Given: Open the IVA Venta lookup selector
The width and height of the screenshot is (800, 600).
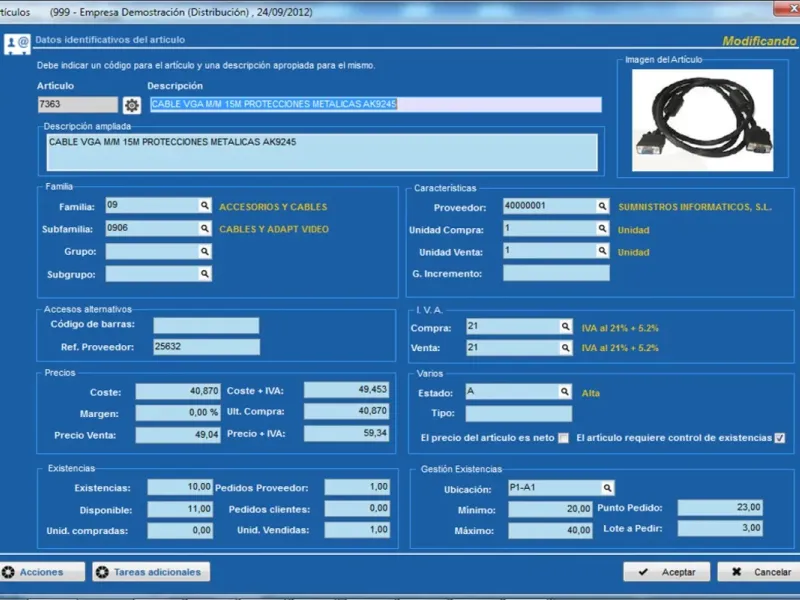Looking at the screenshot, I should click(565, 348).
